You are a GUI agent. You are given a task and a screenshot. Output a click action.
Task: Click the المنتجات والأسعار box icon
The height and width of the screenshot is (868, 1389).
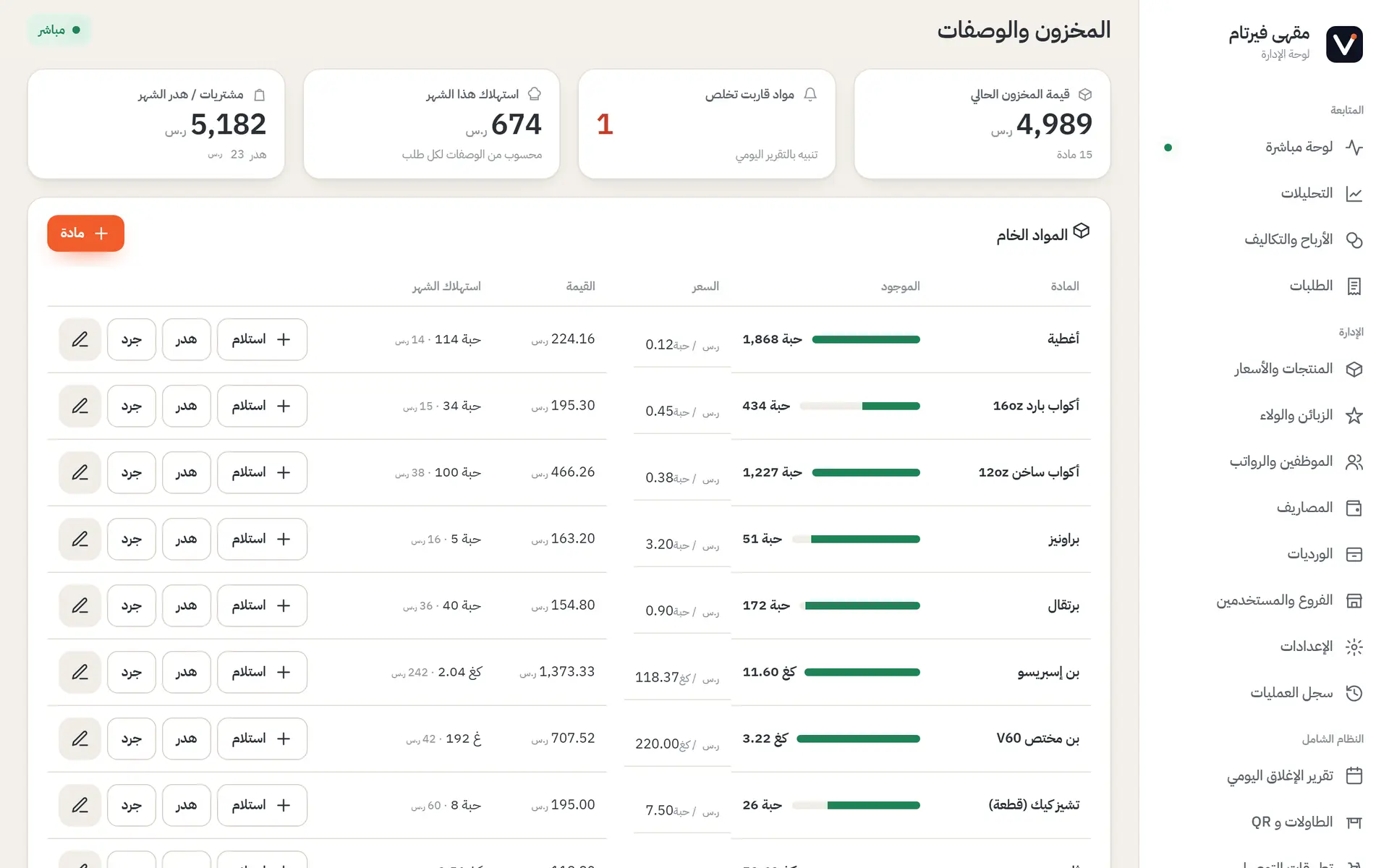[x=1354, y=369]
